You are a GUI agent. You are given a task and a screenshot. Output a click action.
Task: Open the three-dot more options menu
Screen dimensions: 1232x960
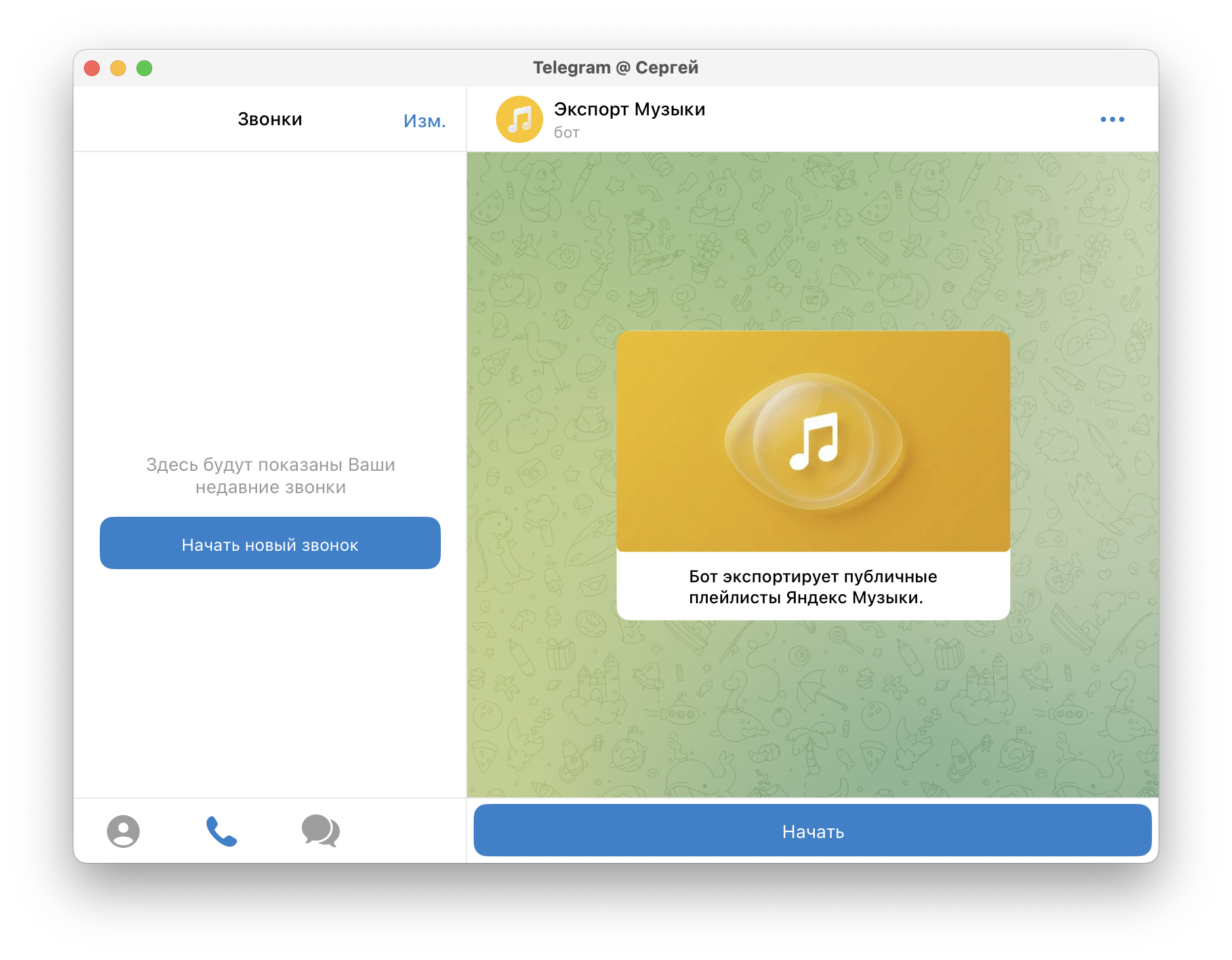pyautogui.click(x=1113, y=119)
